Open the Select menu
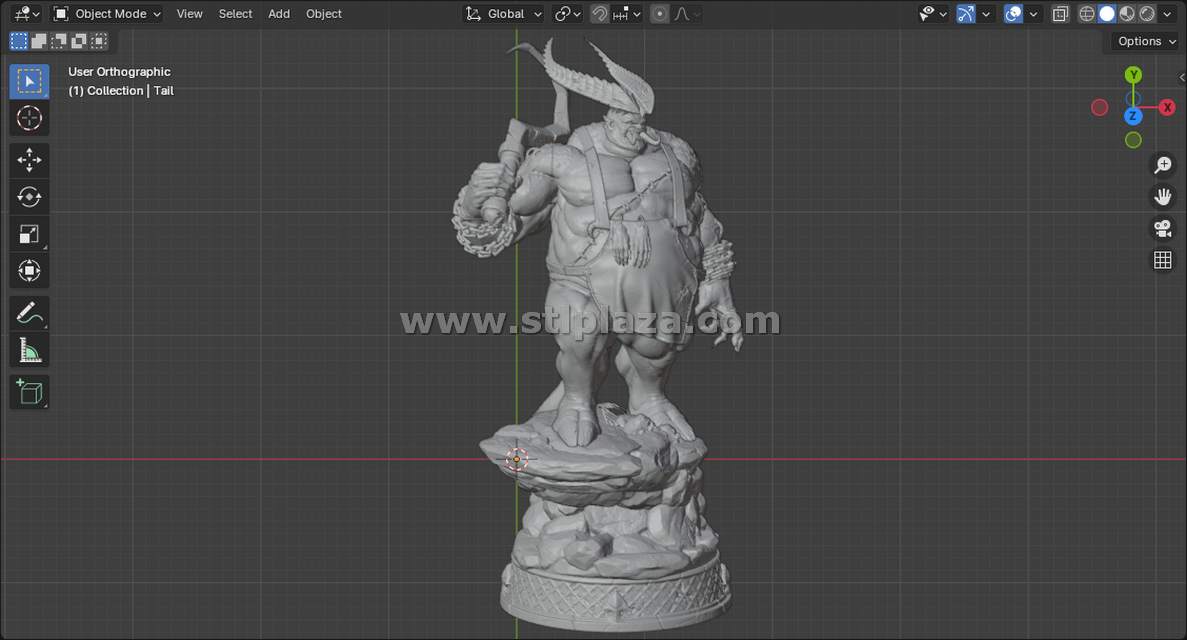The image size is (1187, 640). 235,14
